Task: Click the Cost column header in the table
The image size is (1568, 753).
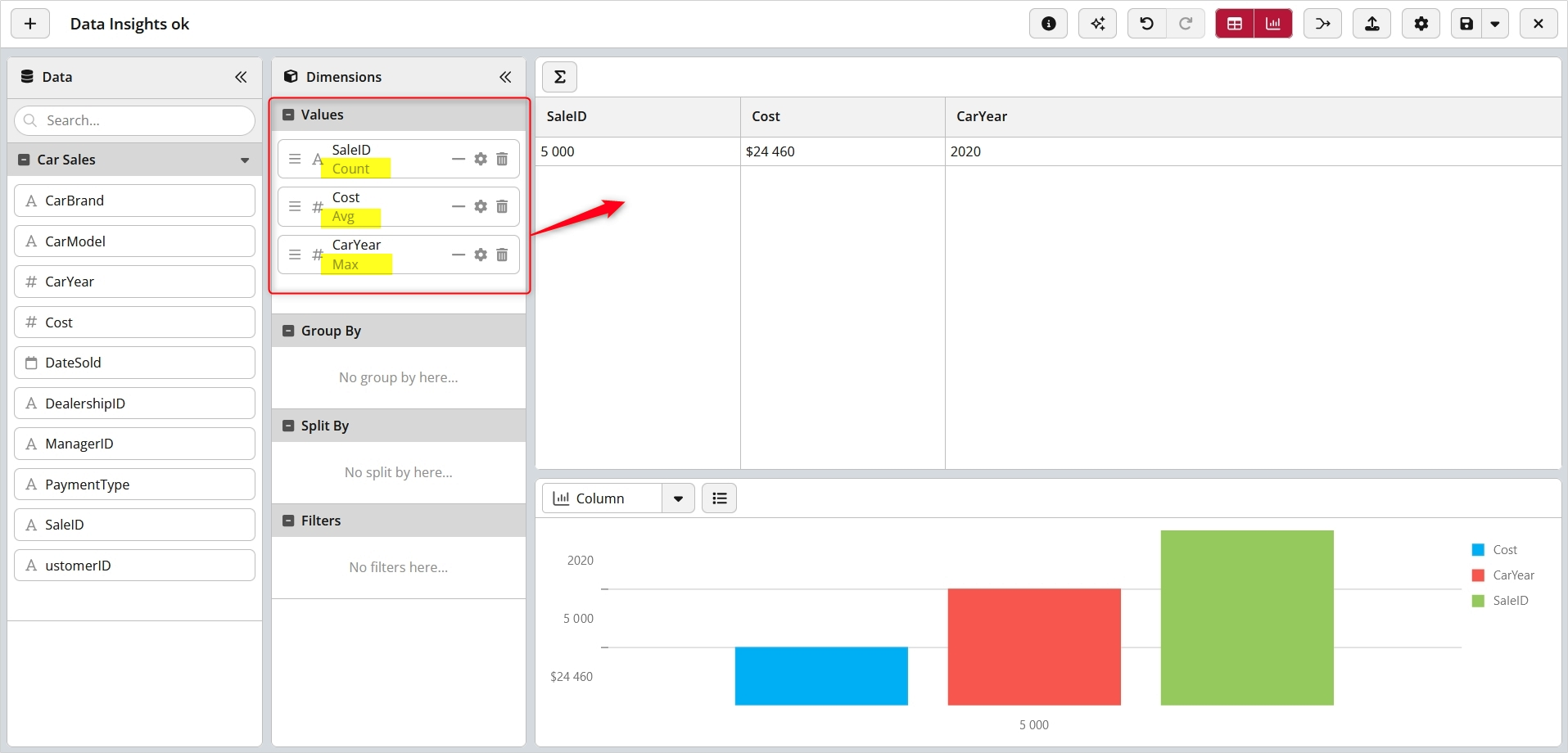Action: point(843,116)
